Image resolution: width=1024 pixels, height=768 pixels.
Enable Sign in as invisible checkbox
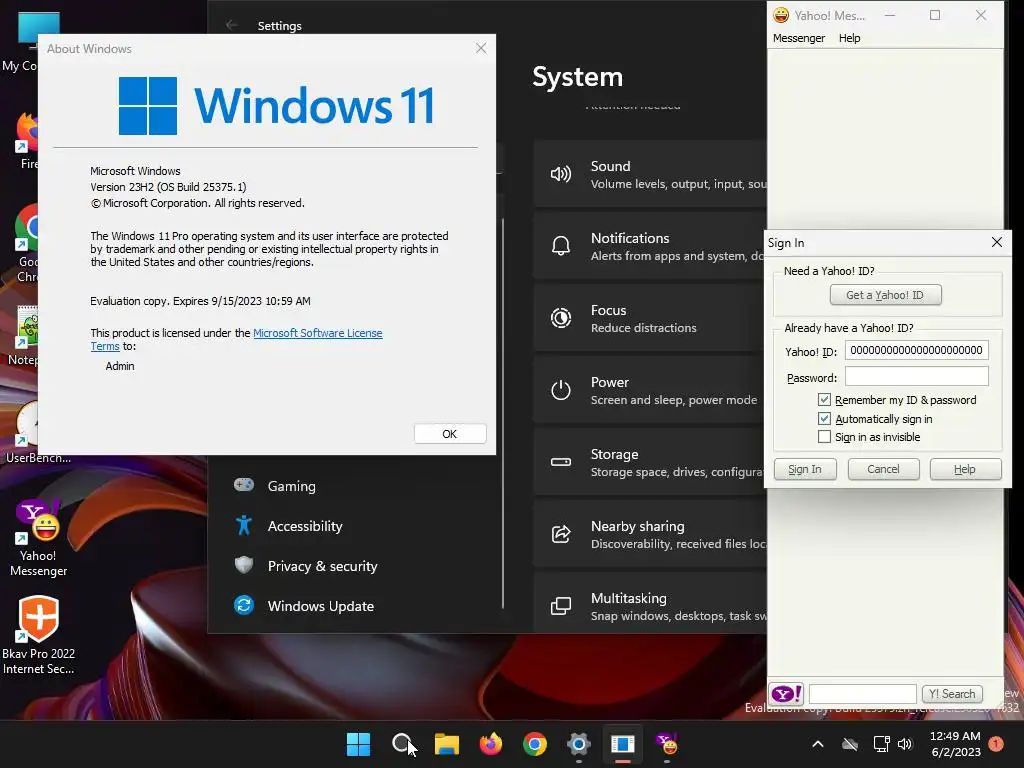click(x=824, y=437)
